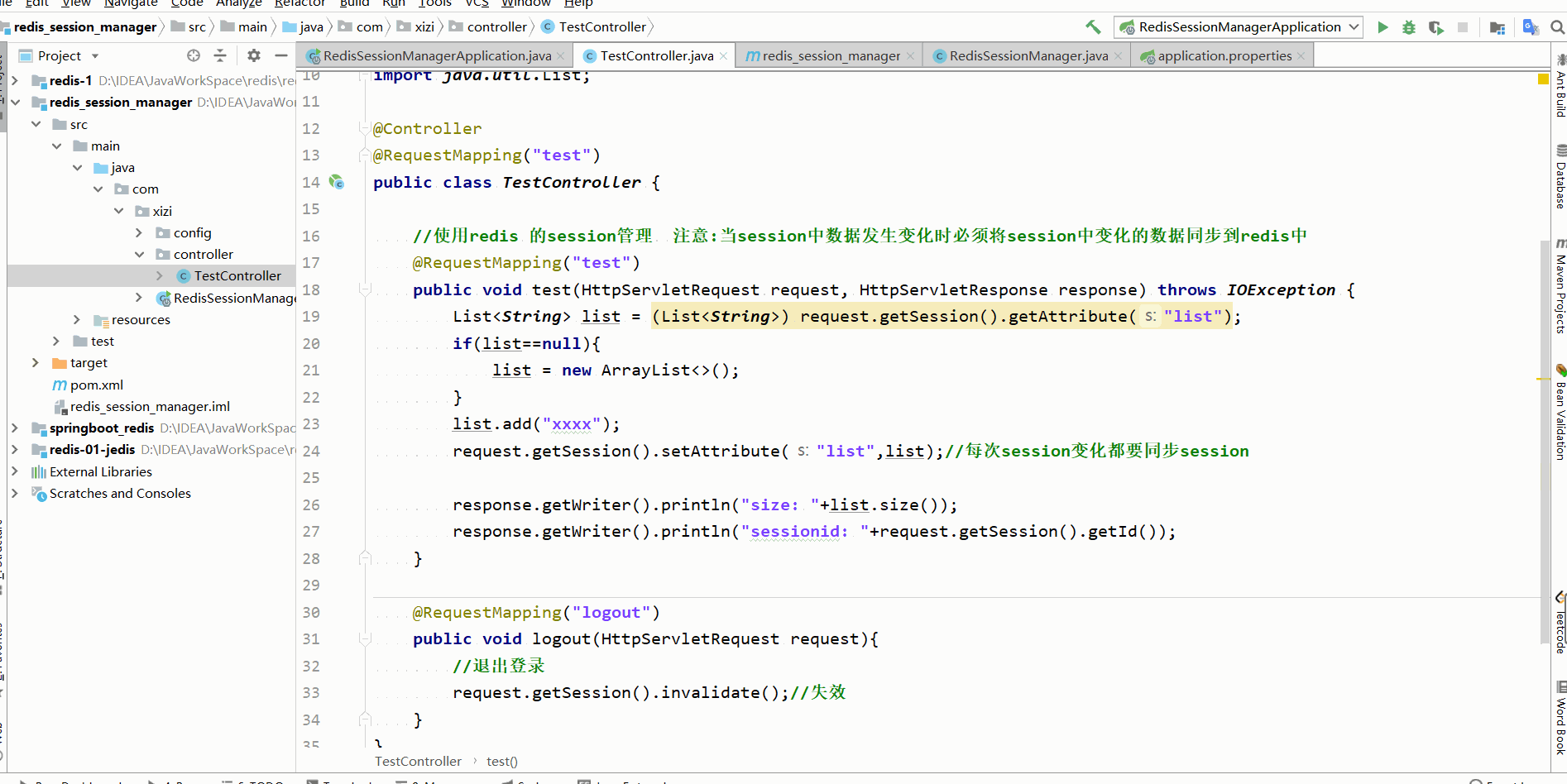This screenshot has width=1567, height=784.
Task: Collapse the controller package
Action: (139, 254)
